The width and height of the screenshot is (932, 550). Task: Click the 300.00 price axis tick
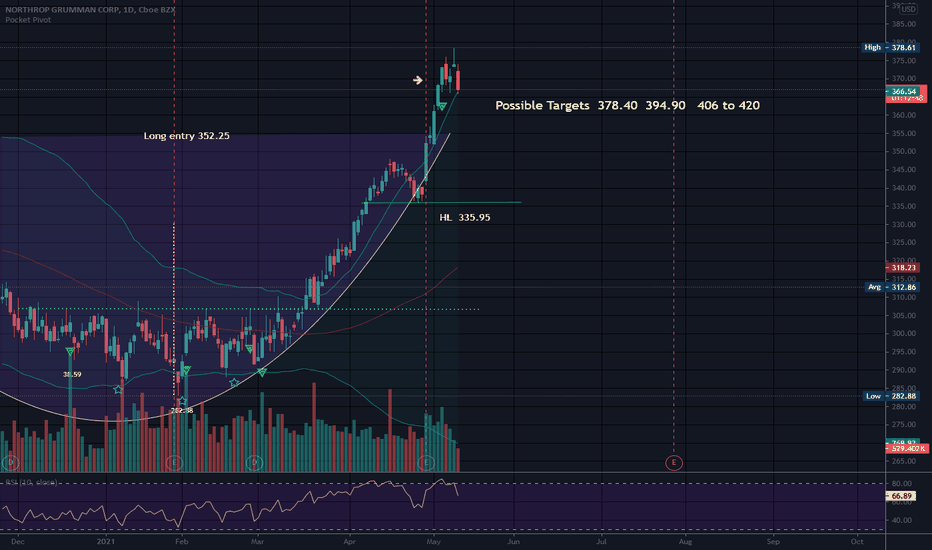pos(903,334)
